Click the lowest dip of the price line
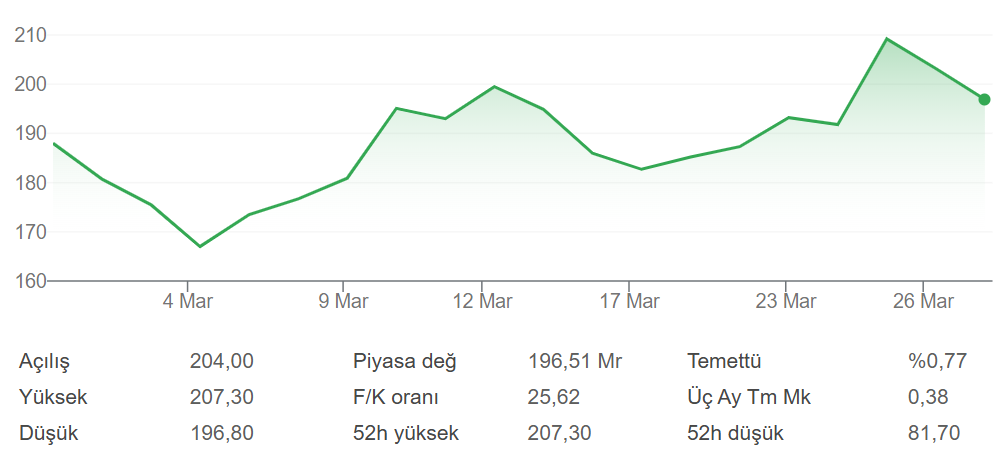1003x466 pixels. [200, 246]
